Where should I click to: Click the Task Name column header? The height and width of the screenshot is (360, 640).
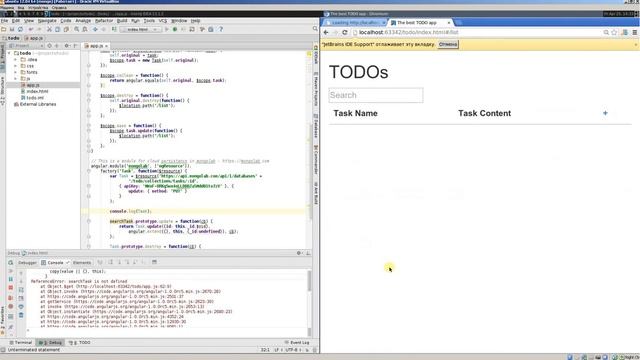click(x=355, y=113)
